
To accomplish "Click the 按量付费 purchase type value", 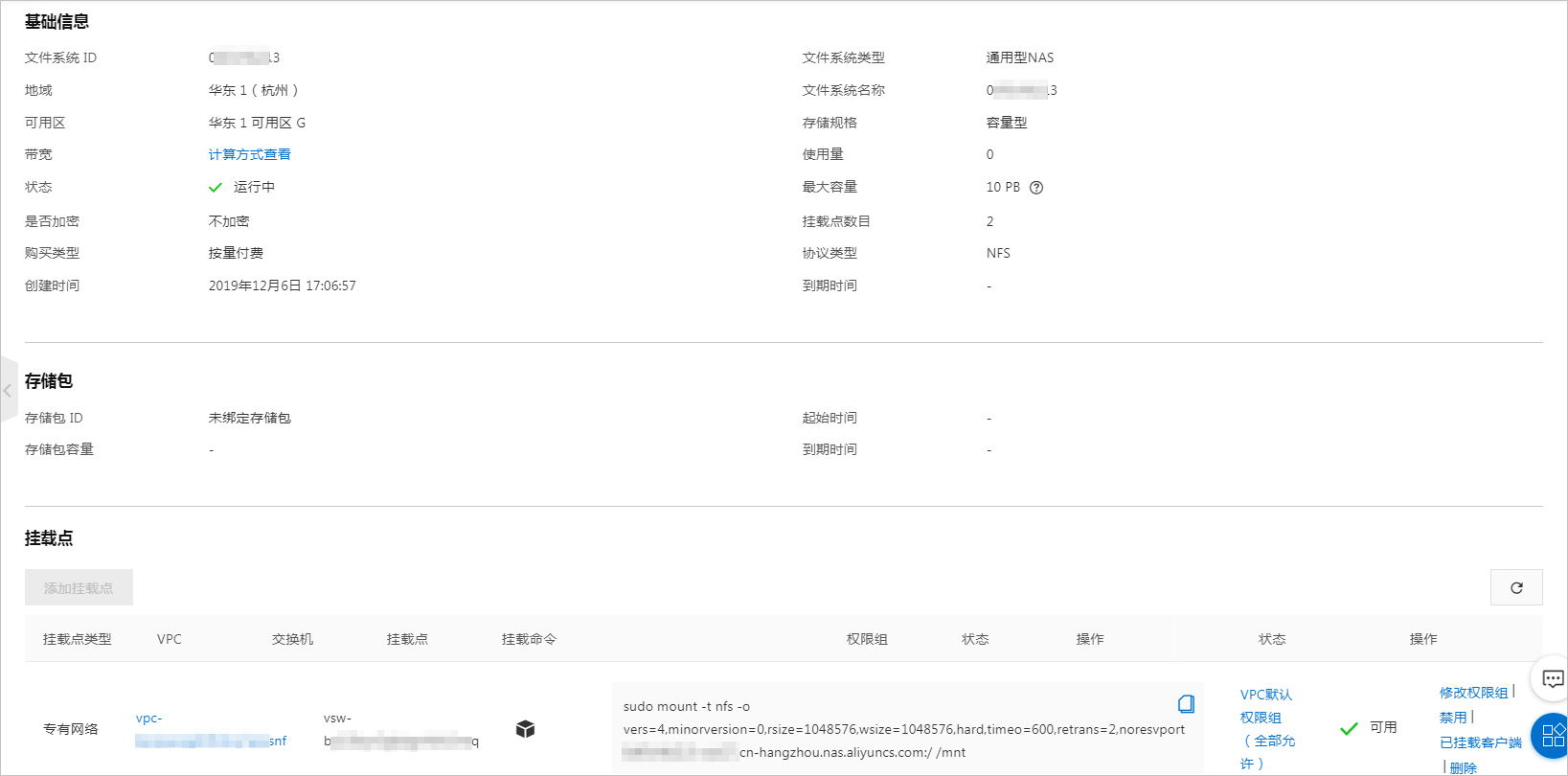I will point(236,253).
